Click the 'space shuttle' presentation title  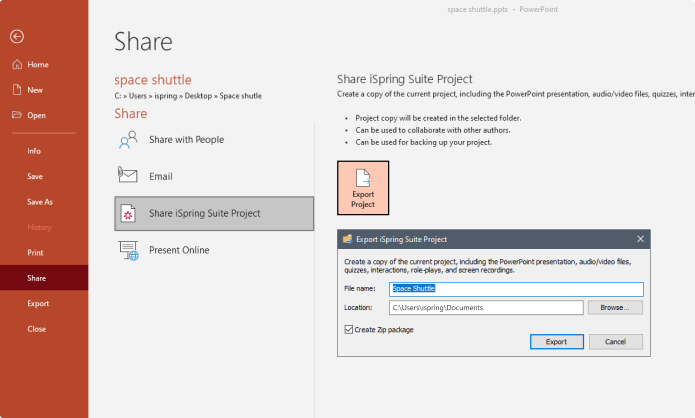153,80
